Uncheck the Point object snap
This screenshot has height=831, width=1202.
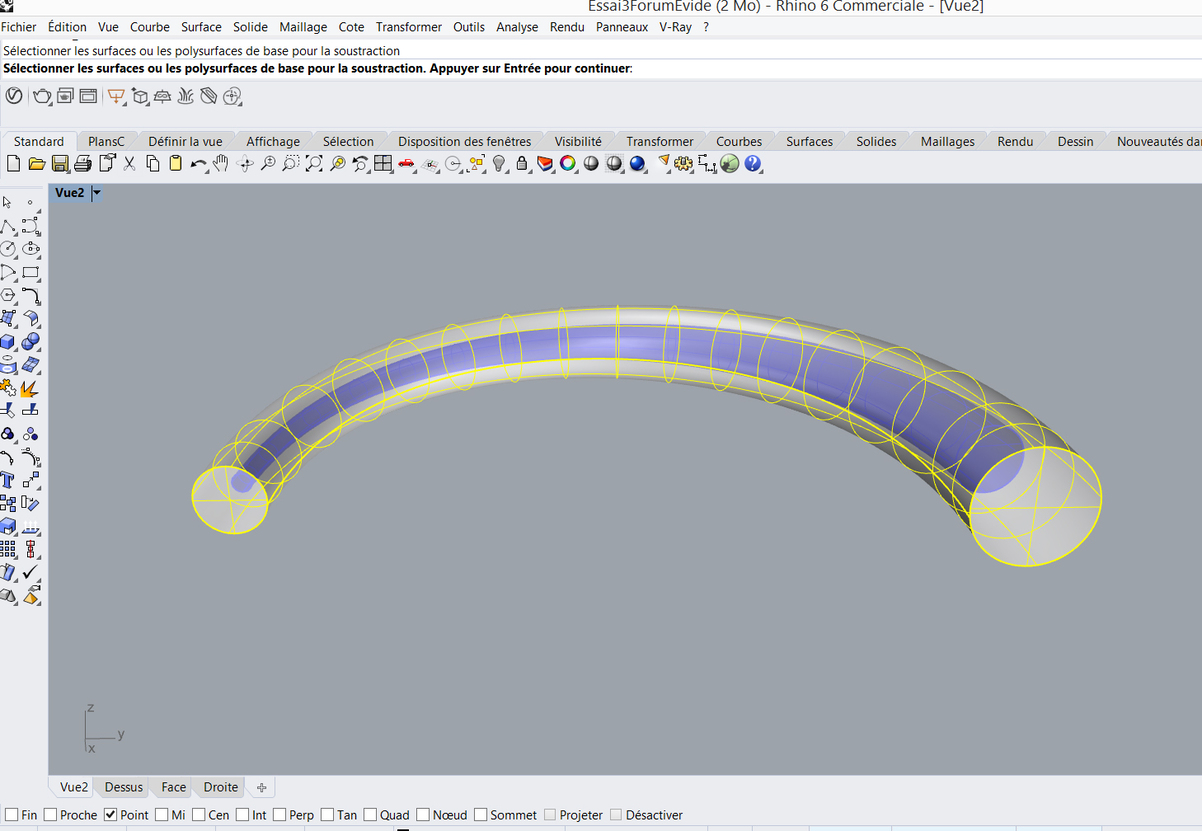point(111,815)
